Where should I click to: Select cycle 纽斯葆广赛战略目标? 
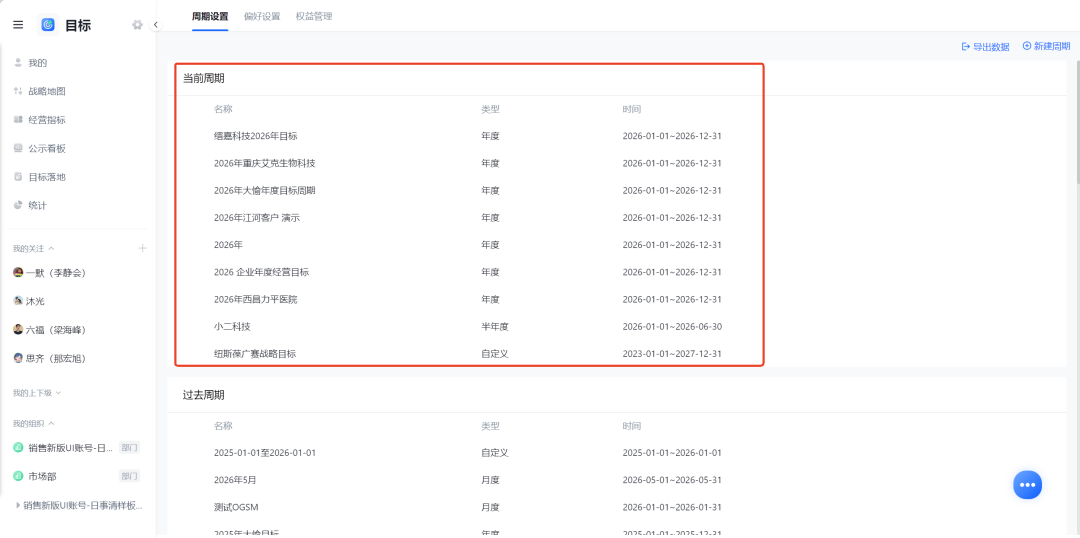pos(256,354)
